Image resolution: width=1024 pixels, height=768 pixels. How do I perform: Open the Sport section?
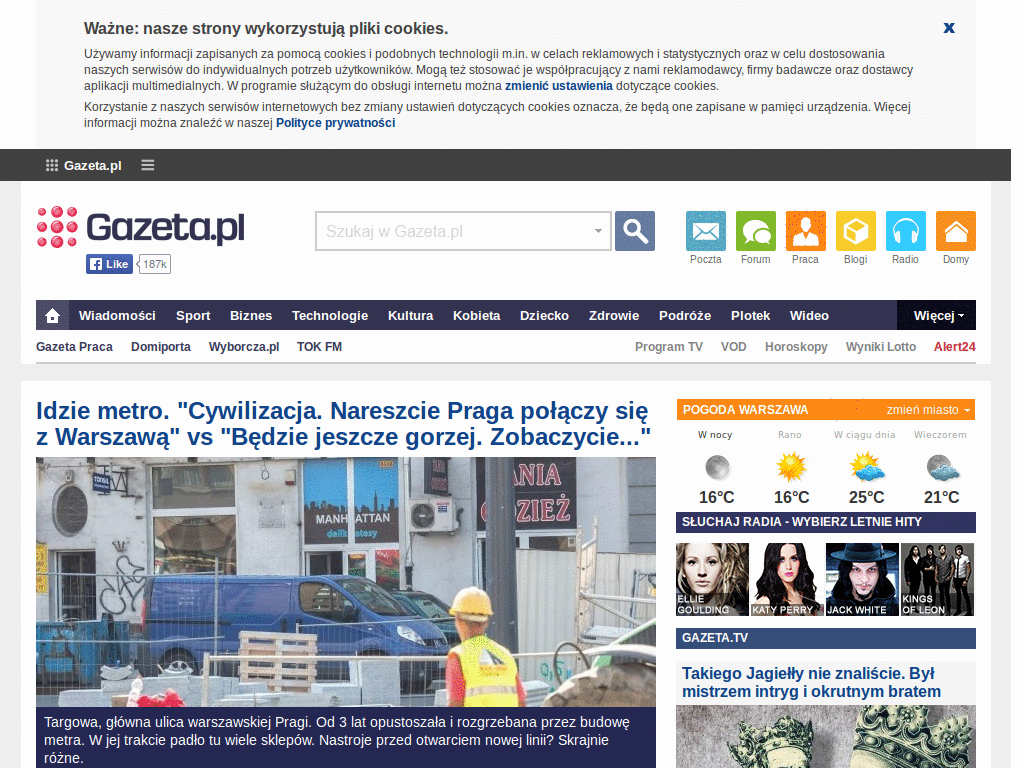(193, 315)
